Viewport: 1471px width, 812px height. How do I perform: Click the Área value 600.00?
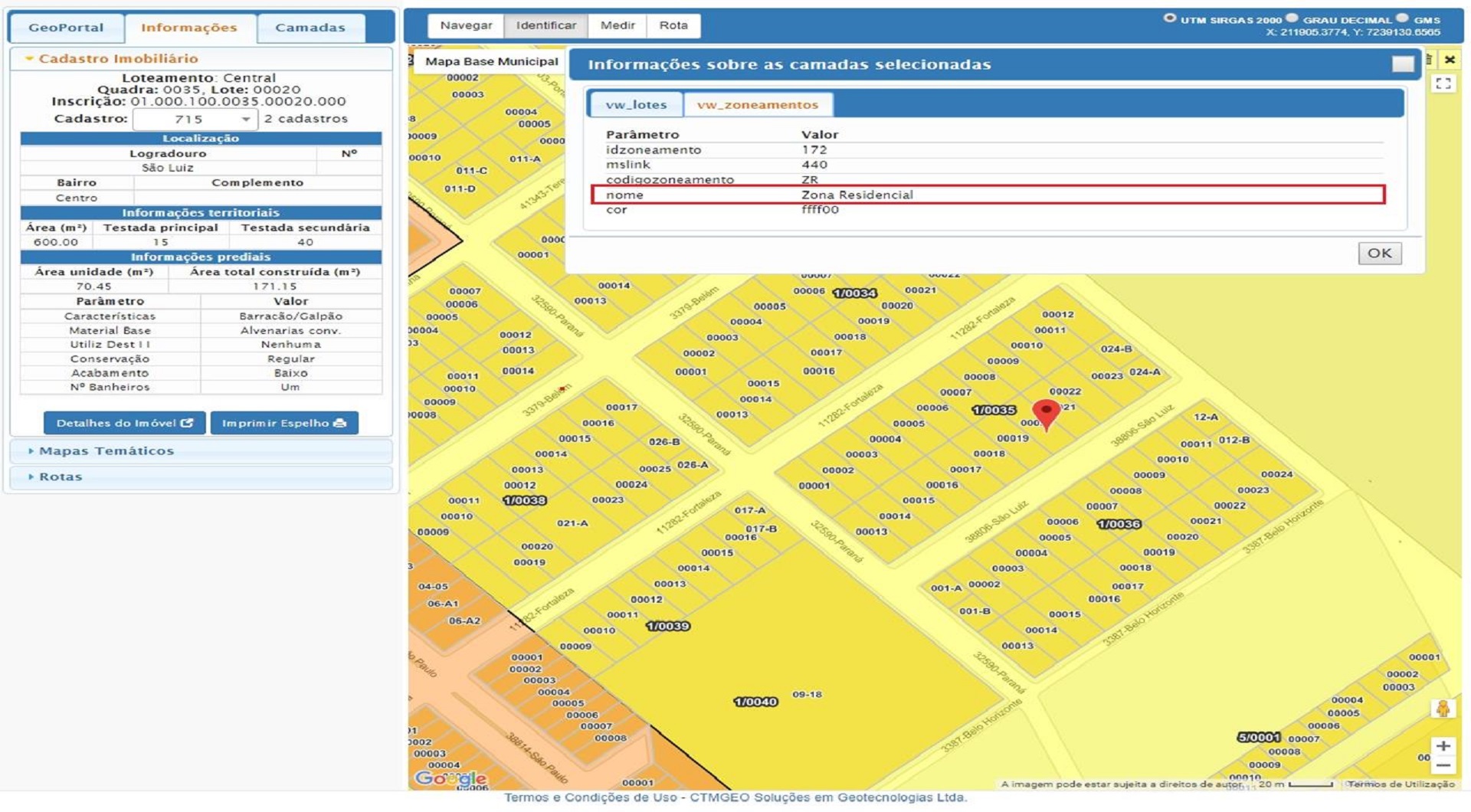pos(56,242)
